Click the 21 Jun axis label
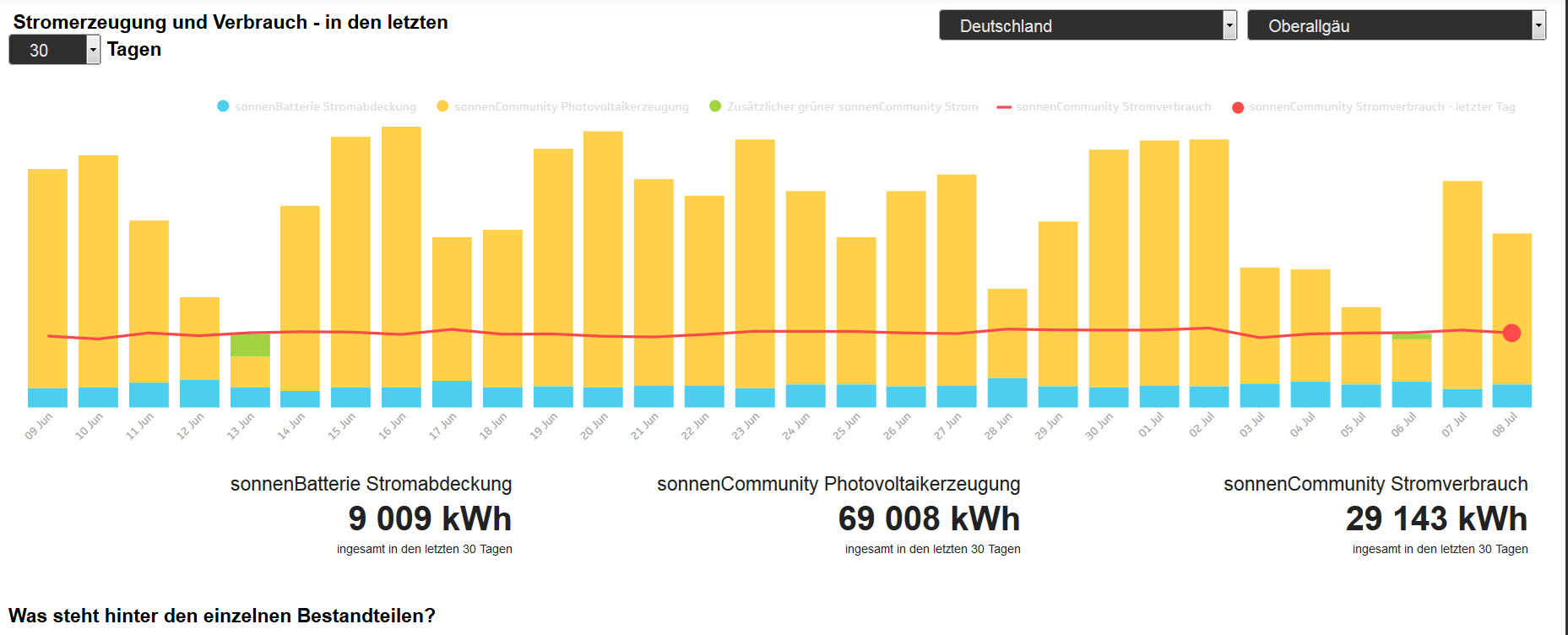Viewport: 1568px width, 635px height. (645, 426)
